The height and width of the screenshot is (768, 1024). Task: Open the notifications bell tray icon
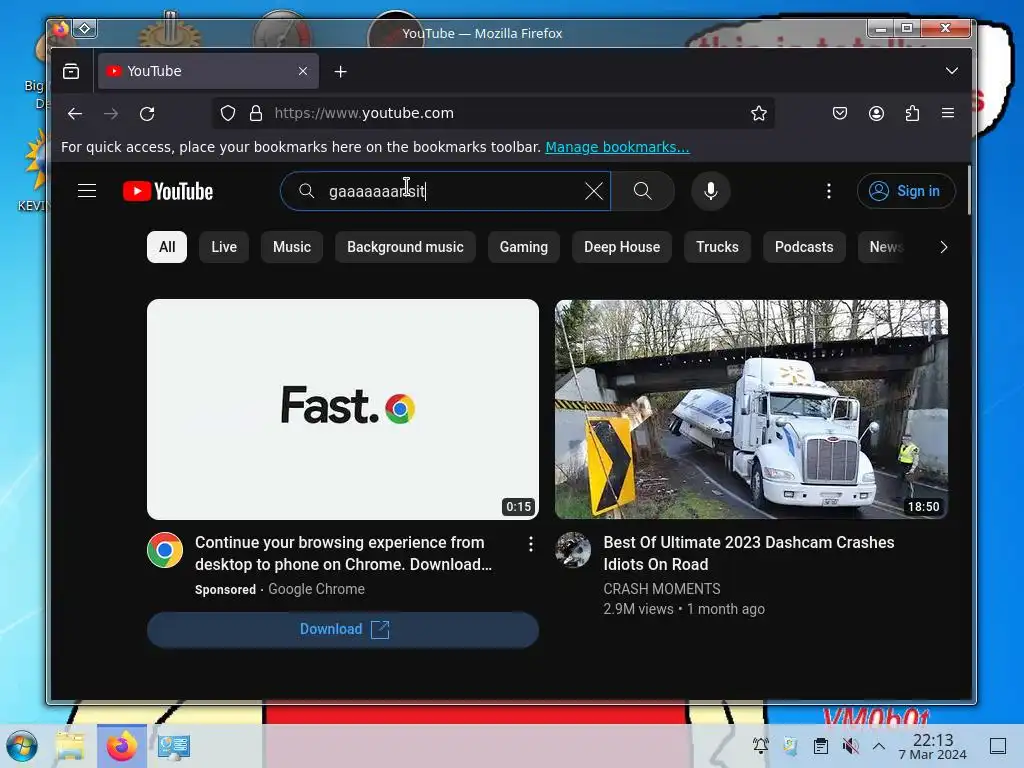760,746
